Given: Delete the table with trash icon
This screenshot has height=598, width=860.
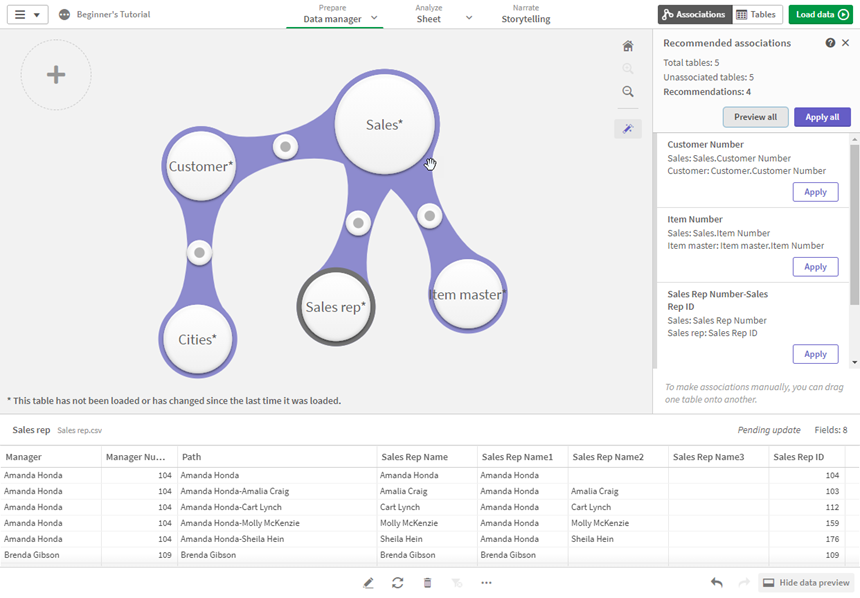Looking at the screenshot, I should click(x=428, y=583).
